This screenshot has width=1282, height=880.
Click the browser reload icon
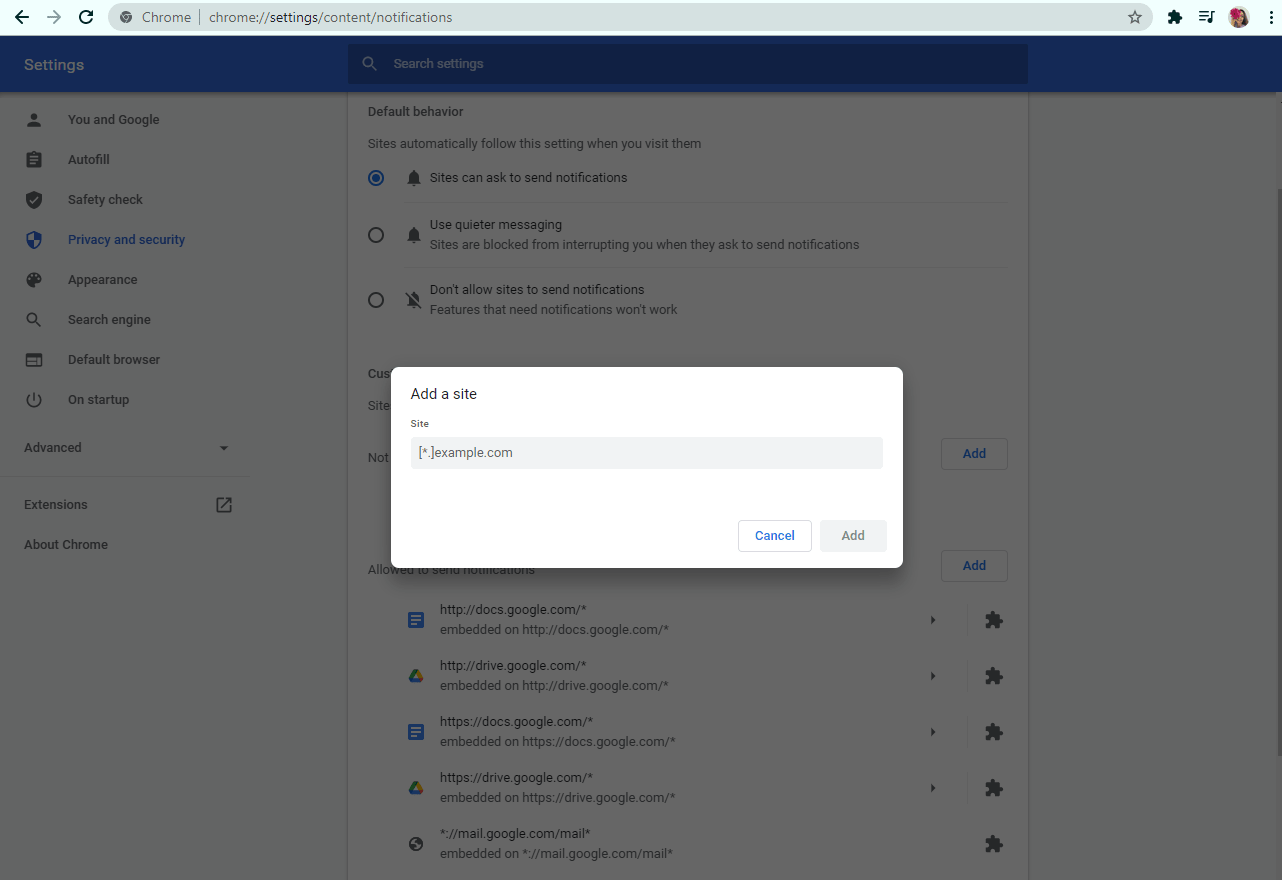86,17
